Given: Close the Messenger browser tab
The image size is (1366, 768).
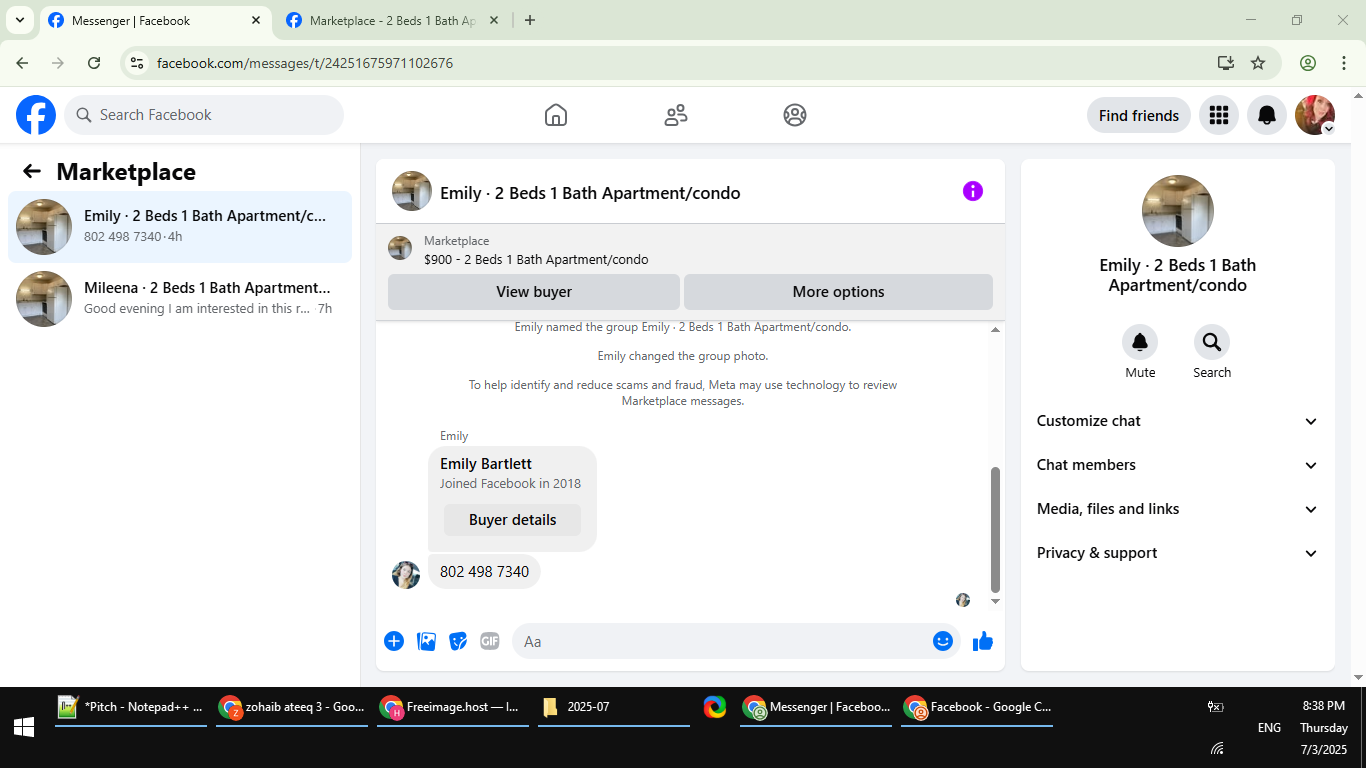Looking at the screenshot, I should [256, 20].
